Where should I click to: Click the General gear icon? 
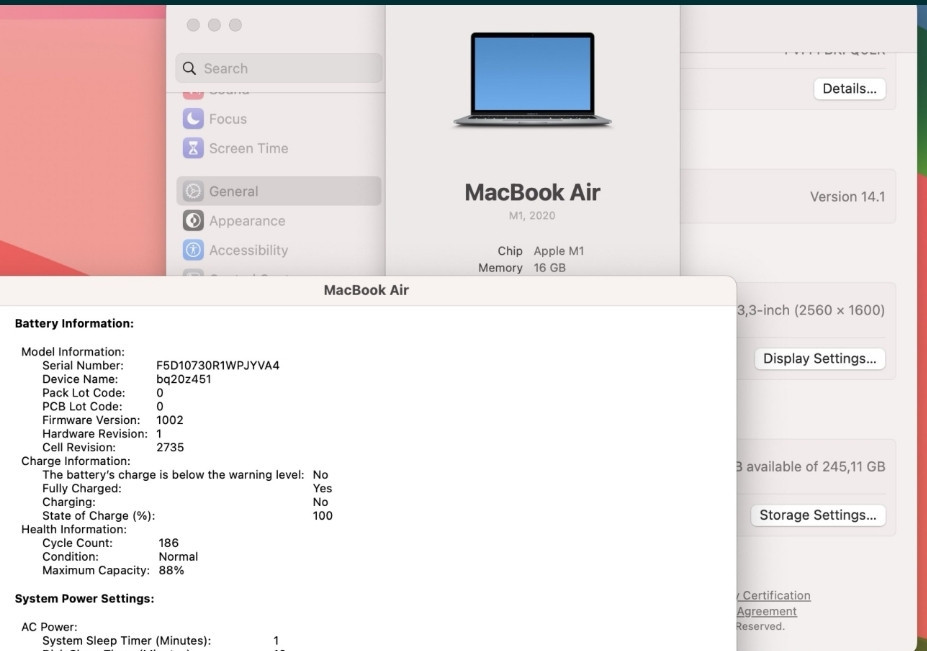[194, 190]
